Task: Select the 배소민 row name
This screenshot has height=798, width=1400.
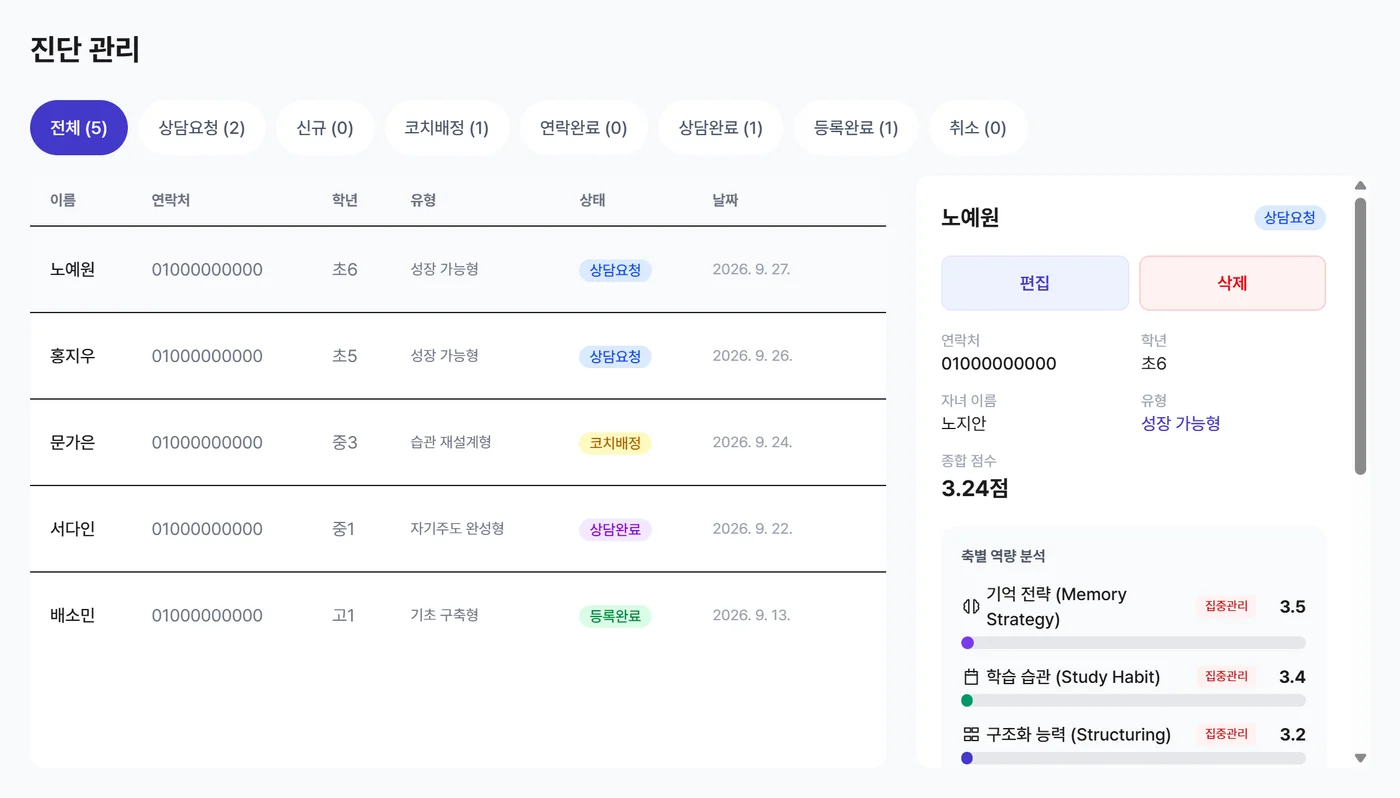Action: (72, 615)
